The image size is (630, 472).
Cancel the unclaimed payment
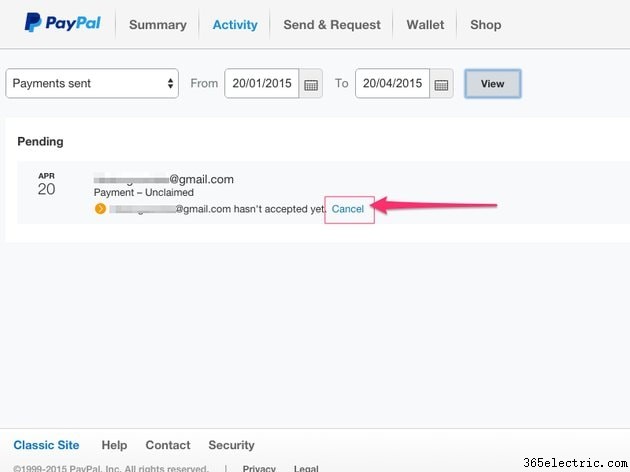(348, 209)
